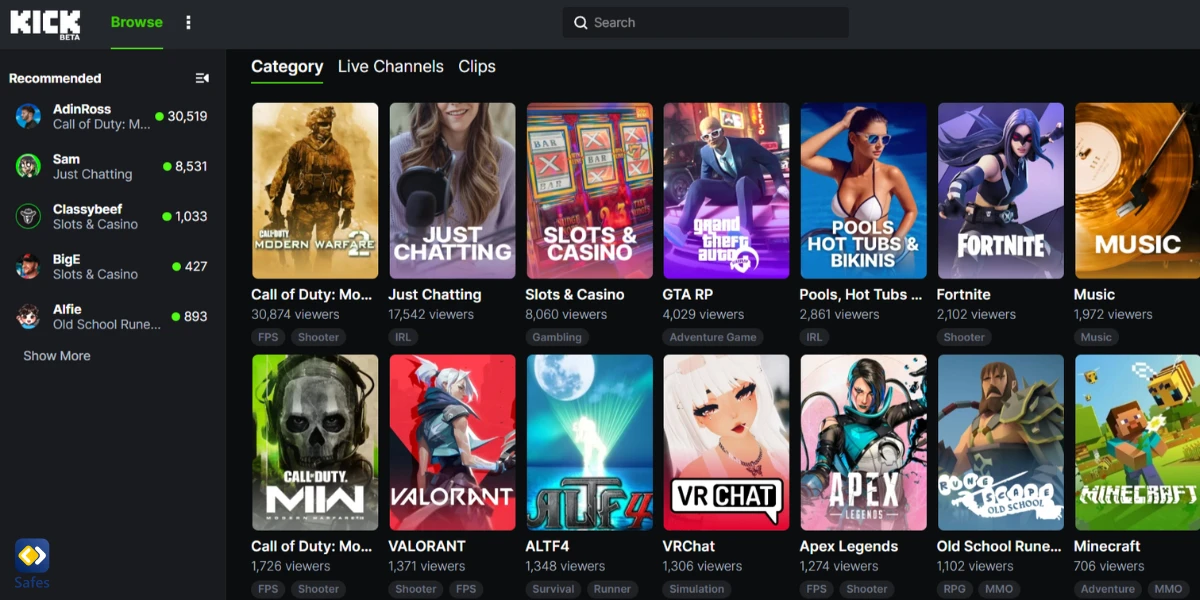Select BigE in the recommended list
The image size is (1200, 600).
coord(112,266)
